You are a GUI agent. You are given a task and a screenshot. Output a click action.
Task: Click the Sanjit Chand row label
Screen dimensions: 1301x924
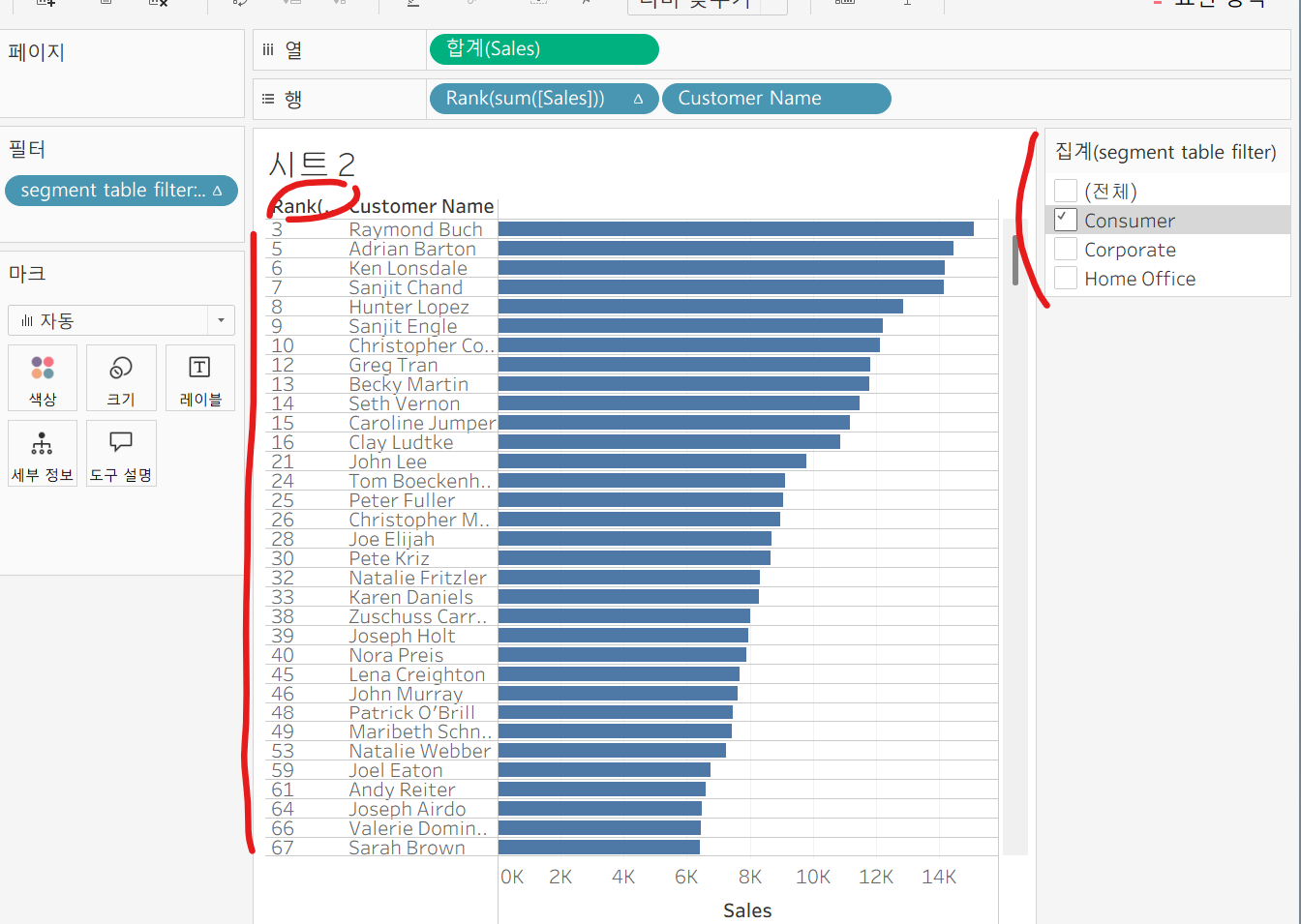point(406,287)
